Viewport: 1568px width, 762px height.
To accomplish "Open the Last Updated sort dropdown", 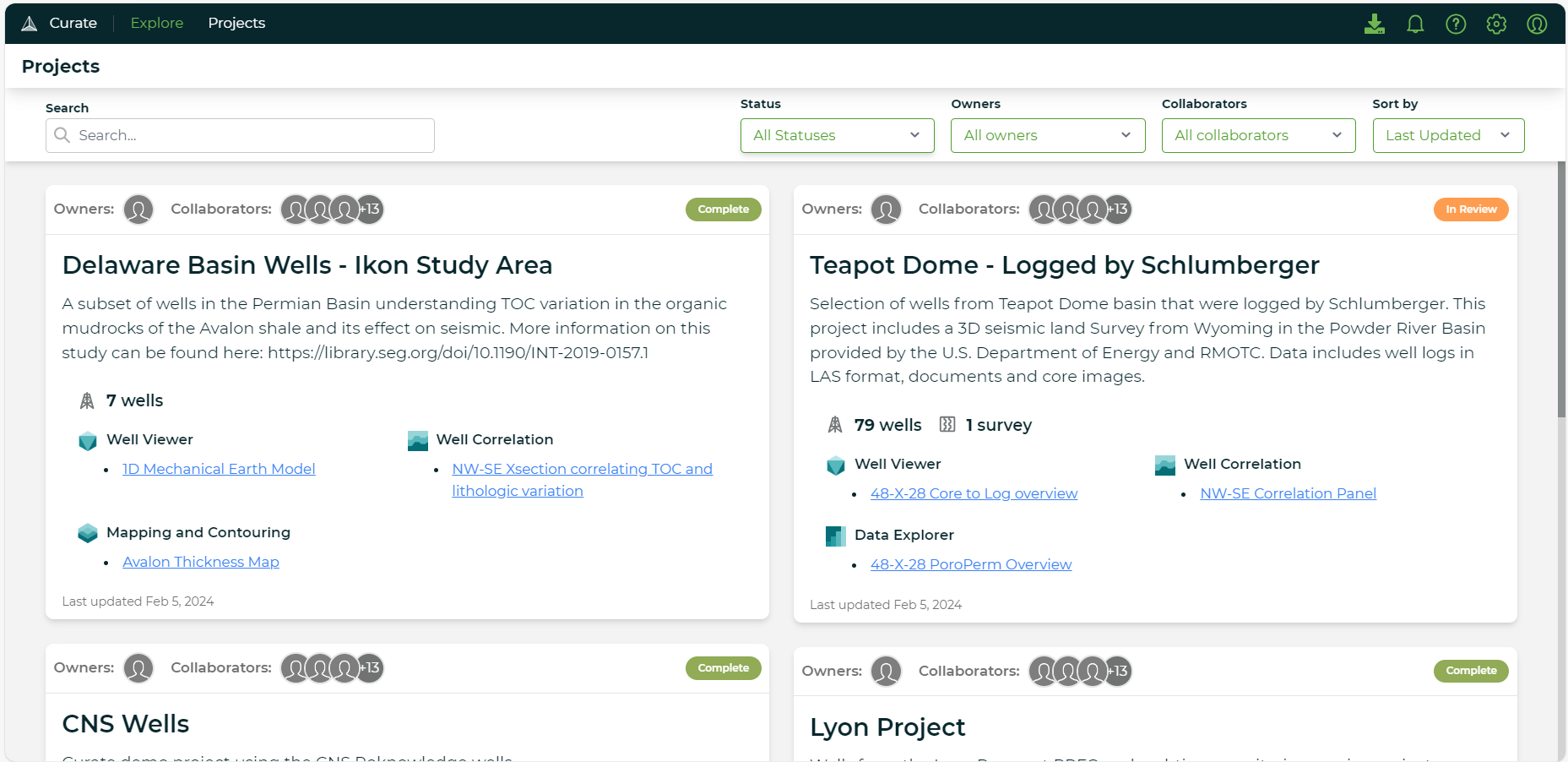I will point(1447,135).
